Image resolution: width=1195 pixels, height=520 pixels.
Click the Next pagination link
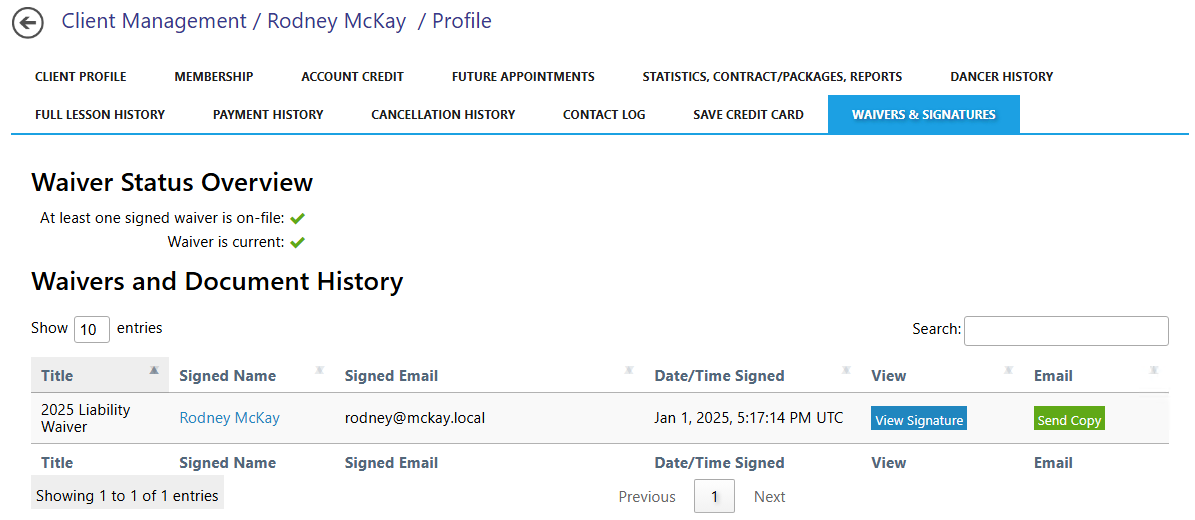(x=770, y=497)
